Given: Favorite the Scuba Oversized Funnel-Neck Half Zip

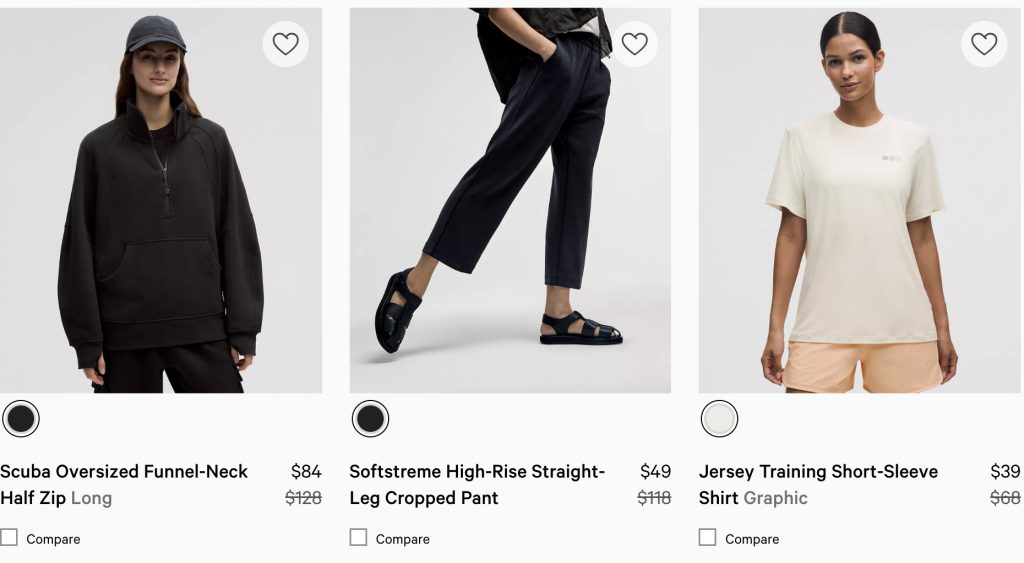Looking at the screenshot, I should 285,44.
